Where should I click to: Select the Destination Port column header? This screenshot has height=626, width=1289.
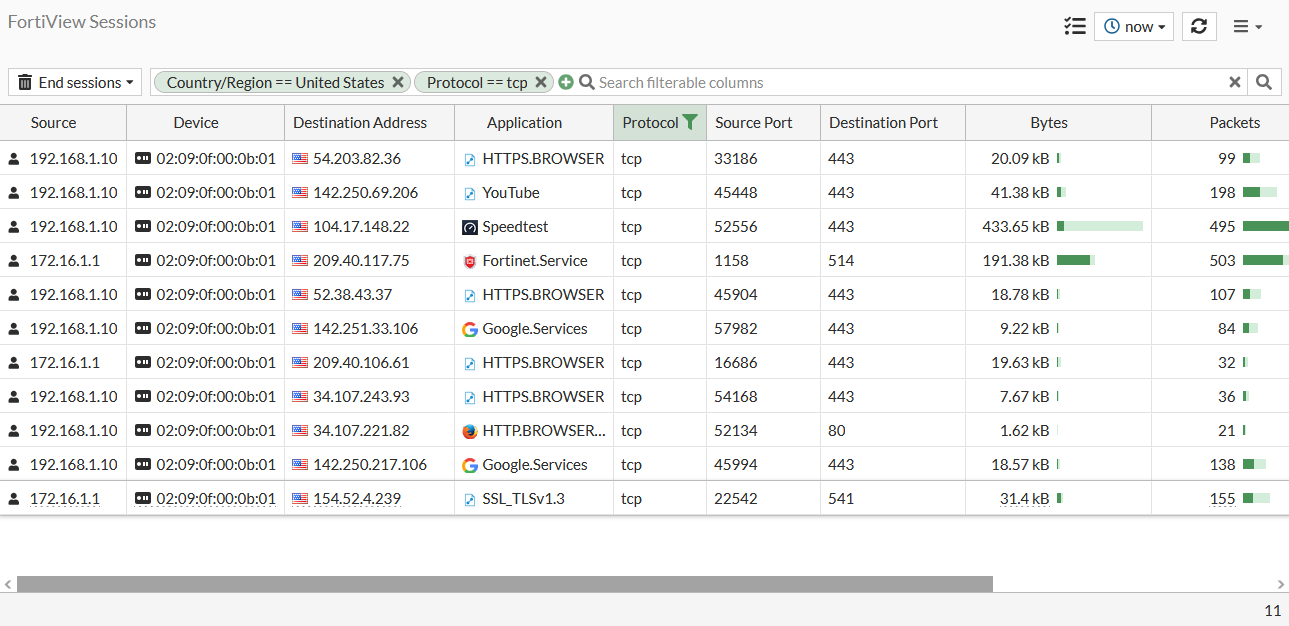884,122
